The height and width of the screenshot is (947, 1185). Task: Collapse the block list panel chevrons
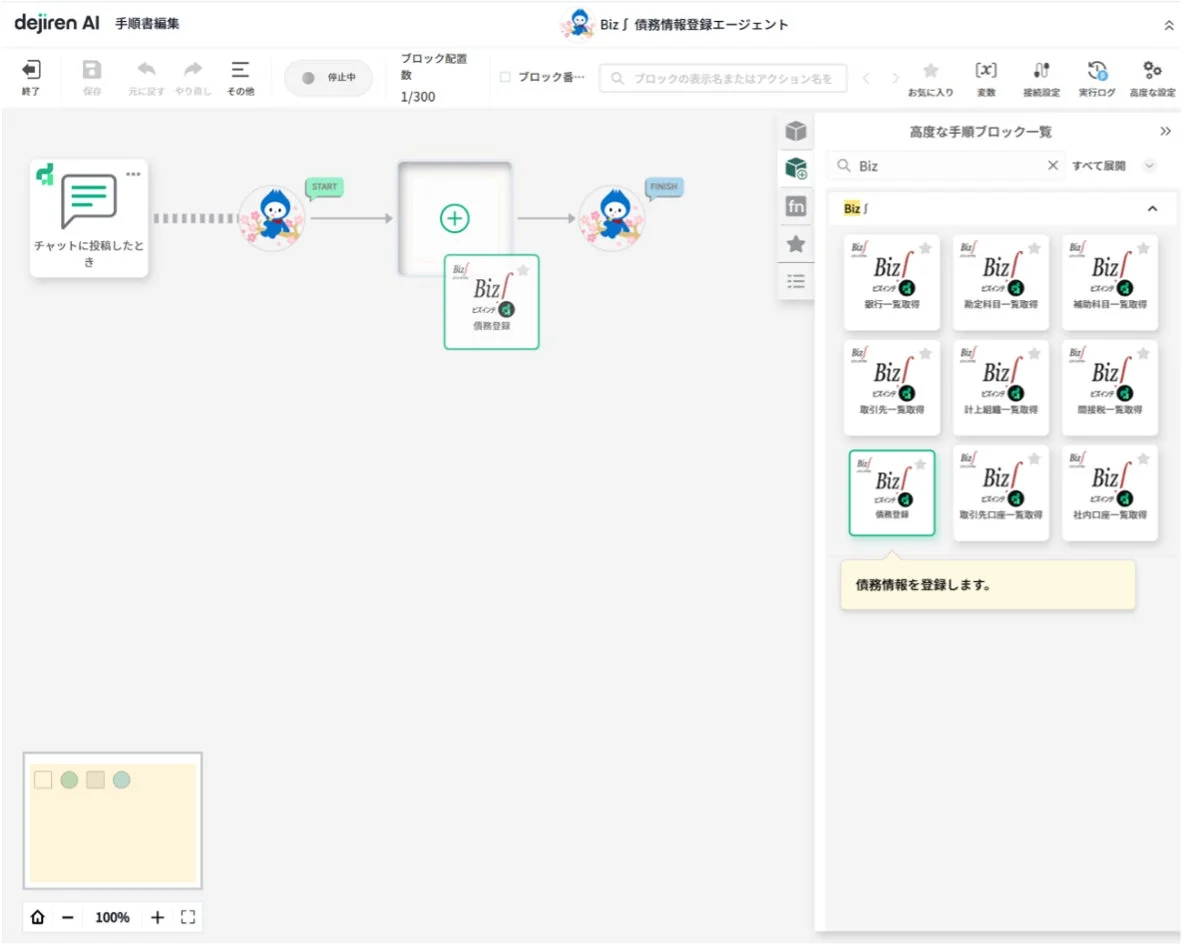point(1165,132)
